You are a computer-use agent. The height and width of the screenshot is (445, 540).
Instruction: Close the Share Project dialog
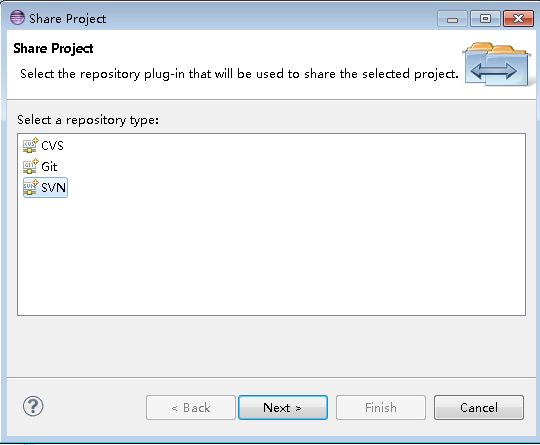518,19
